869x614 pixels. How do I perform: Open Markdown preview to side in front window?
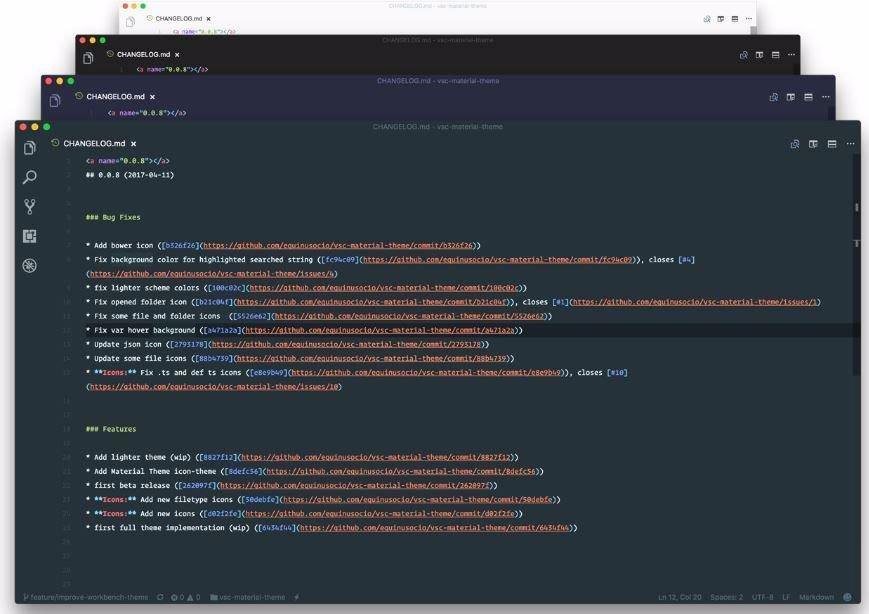point(795,144)
